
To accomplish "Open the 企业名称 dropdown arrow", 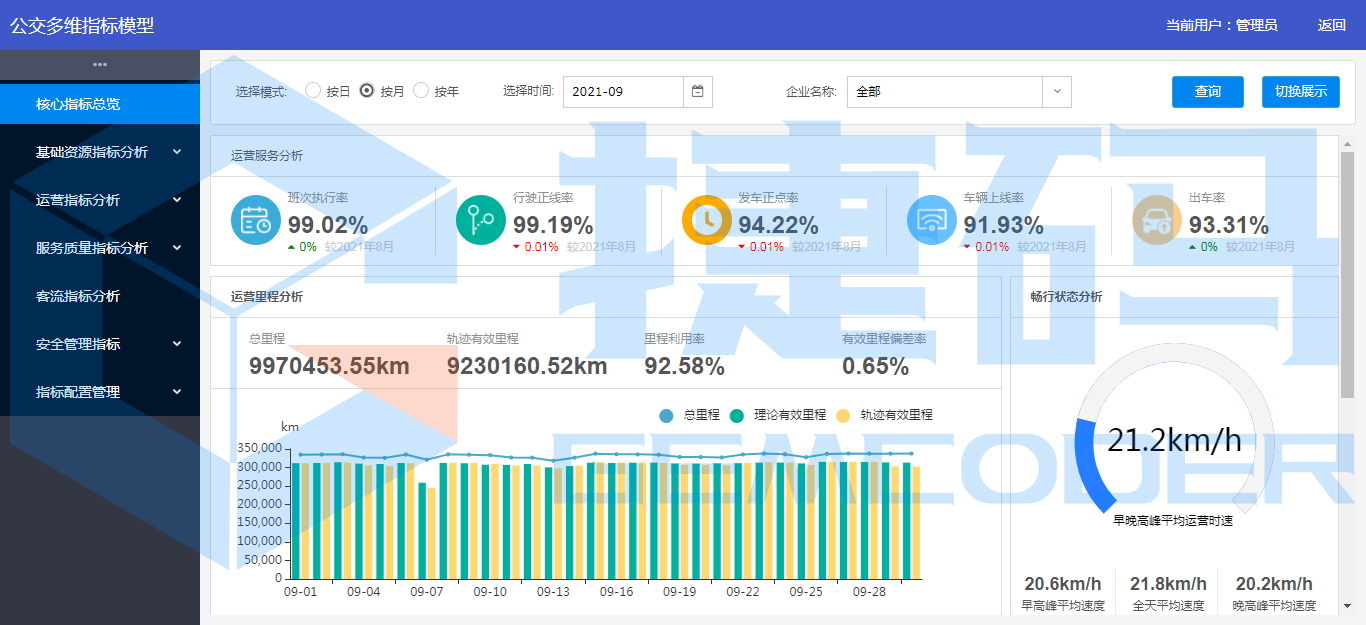I will [x=1057, y=91].
